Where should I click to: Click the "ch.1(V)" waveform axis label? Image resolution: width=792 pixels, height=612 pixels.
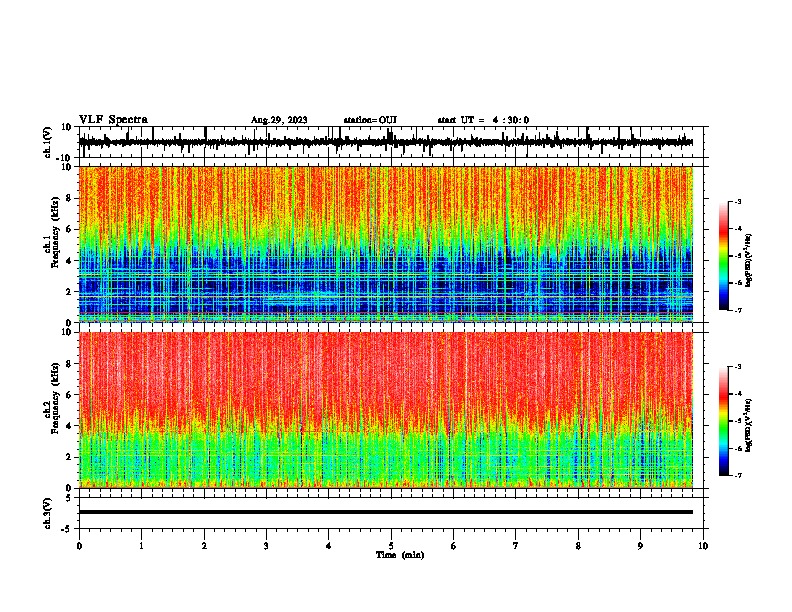(x=48, y=142)
